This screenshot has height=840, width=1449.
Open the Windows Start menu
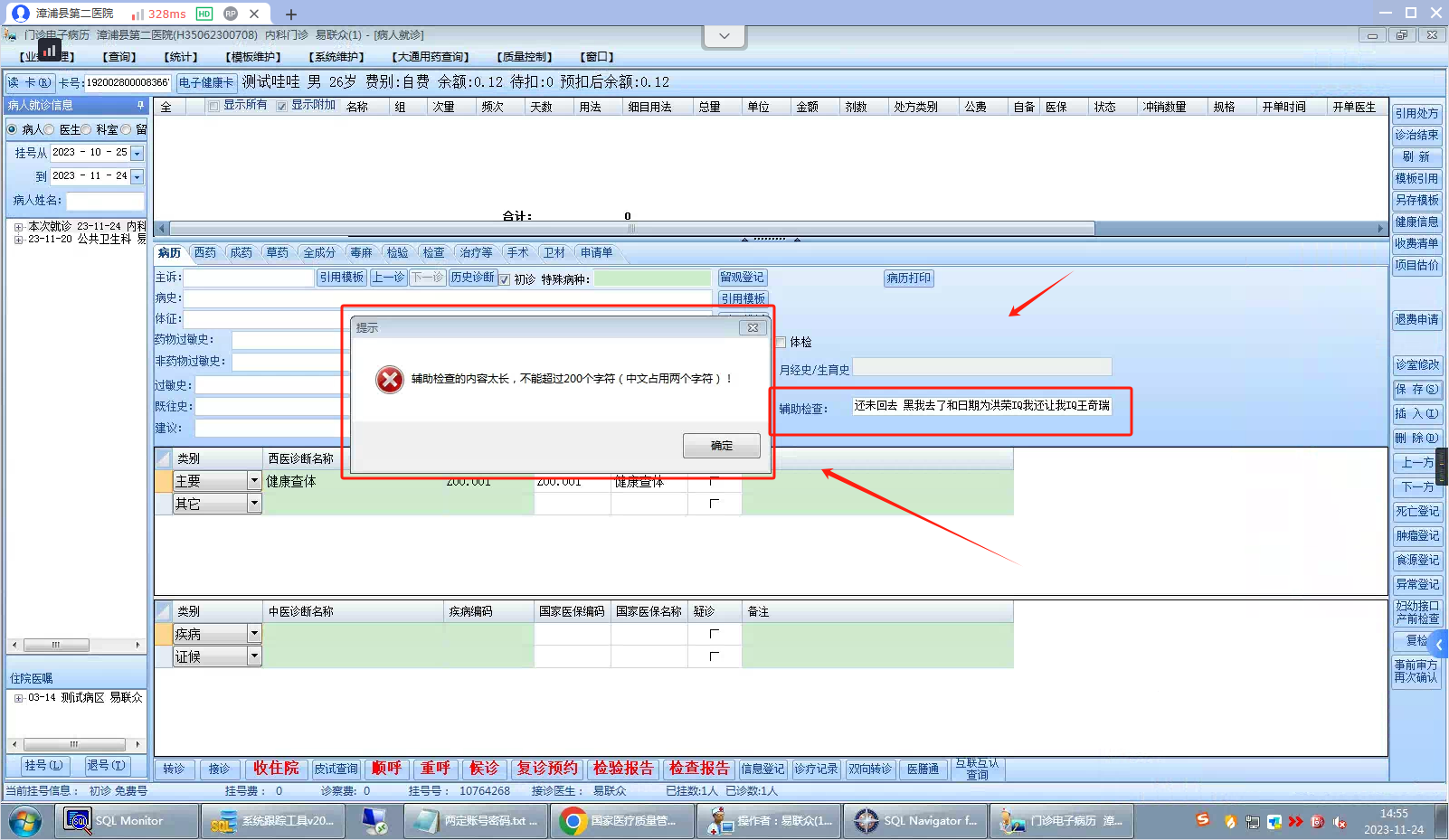tap(24, 822)
